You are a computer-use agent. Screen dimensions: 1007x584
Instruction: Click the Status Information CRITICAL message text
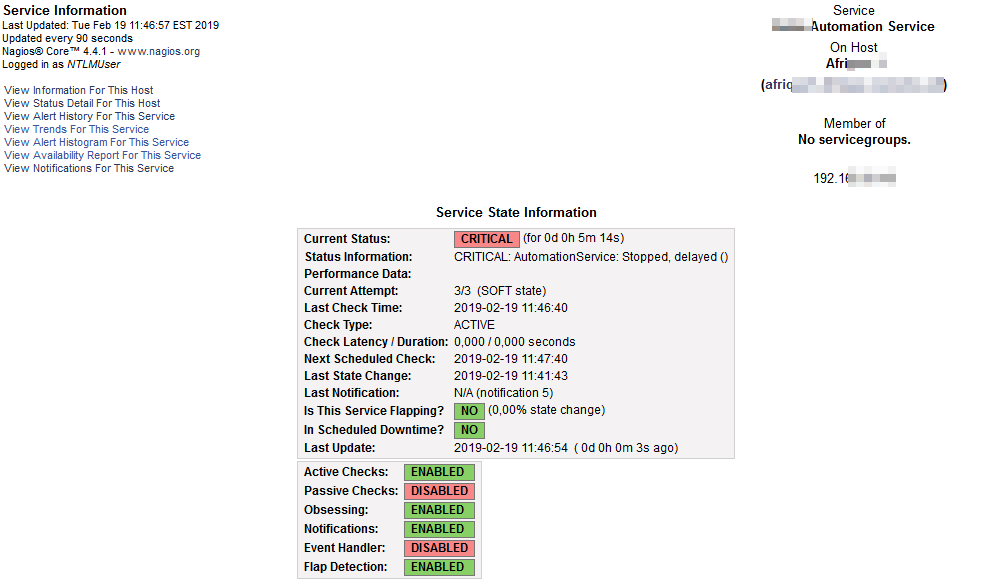click(591, 257)
